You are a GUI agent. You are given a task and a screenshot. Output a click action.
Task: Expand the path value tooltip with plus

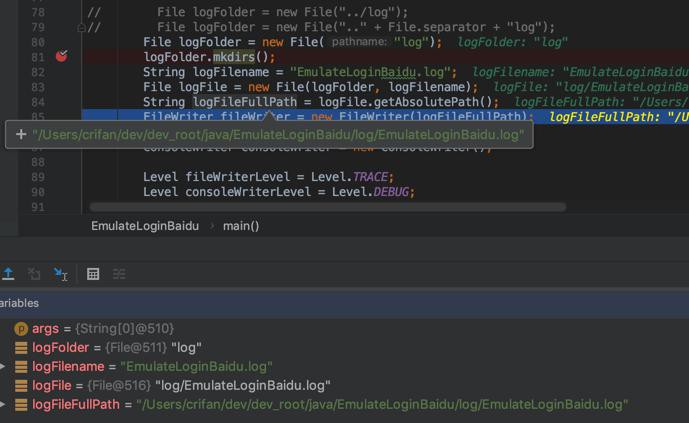[x=21, y=134]
